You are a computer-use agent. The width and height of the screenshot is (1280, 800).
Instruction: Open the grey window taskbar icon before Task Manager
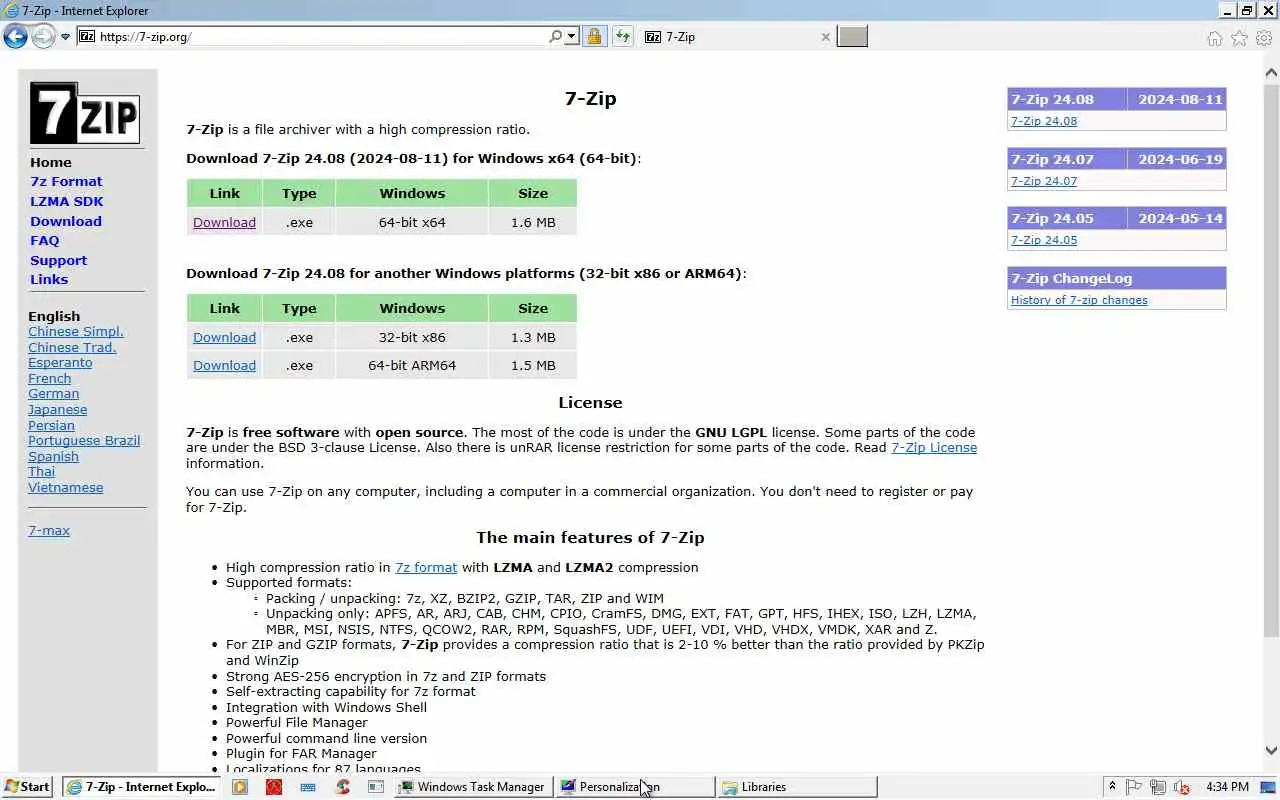click(x=376, y=787)
